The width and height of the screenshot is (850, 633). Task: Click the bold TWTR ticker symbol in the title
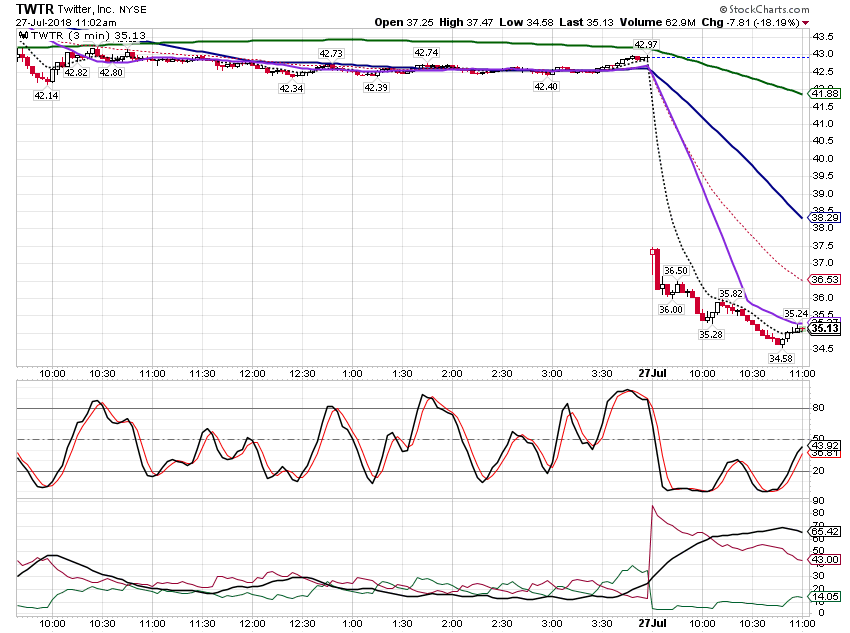click(35, 9)
